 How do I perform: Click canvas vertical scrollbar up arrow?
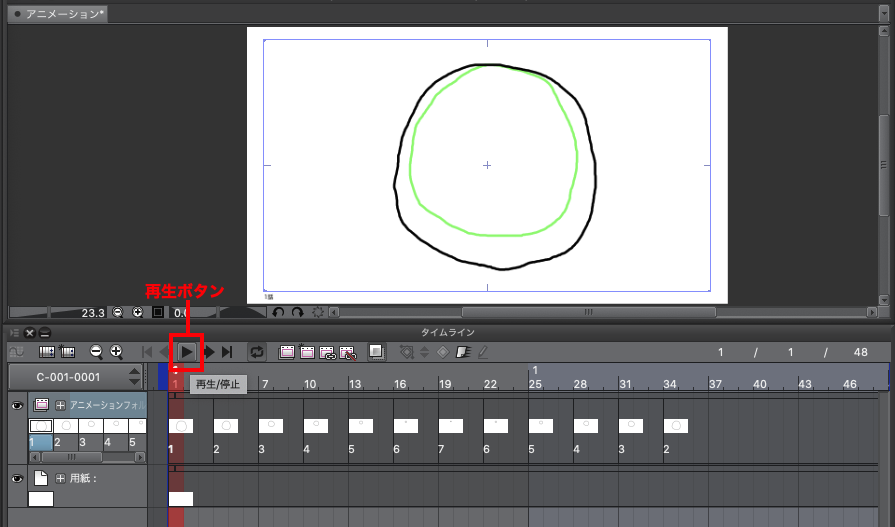[x=884, y=31]
